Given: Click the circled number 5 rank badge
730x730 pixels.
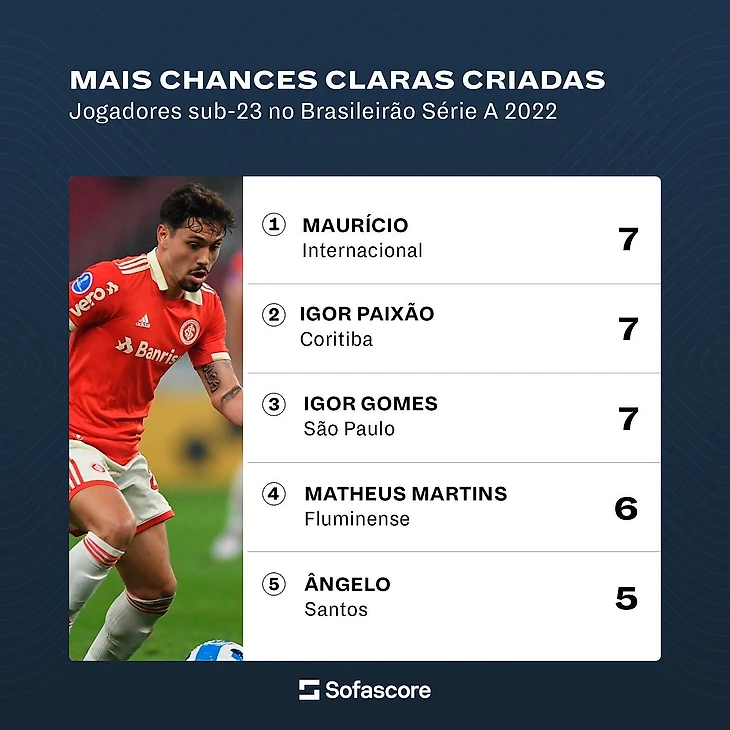Looking at the screenshot, I should pyautogui.click(x=274, y=584).
